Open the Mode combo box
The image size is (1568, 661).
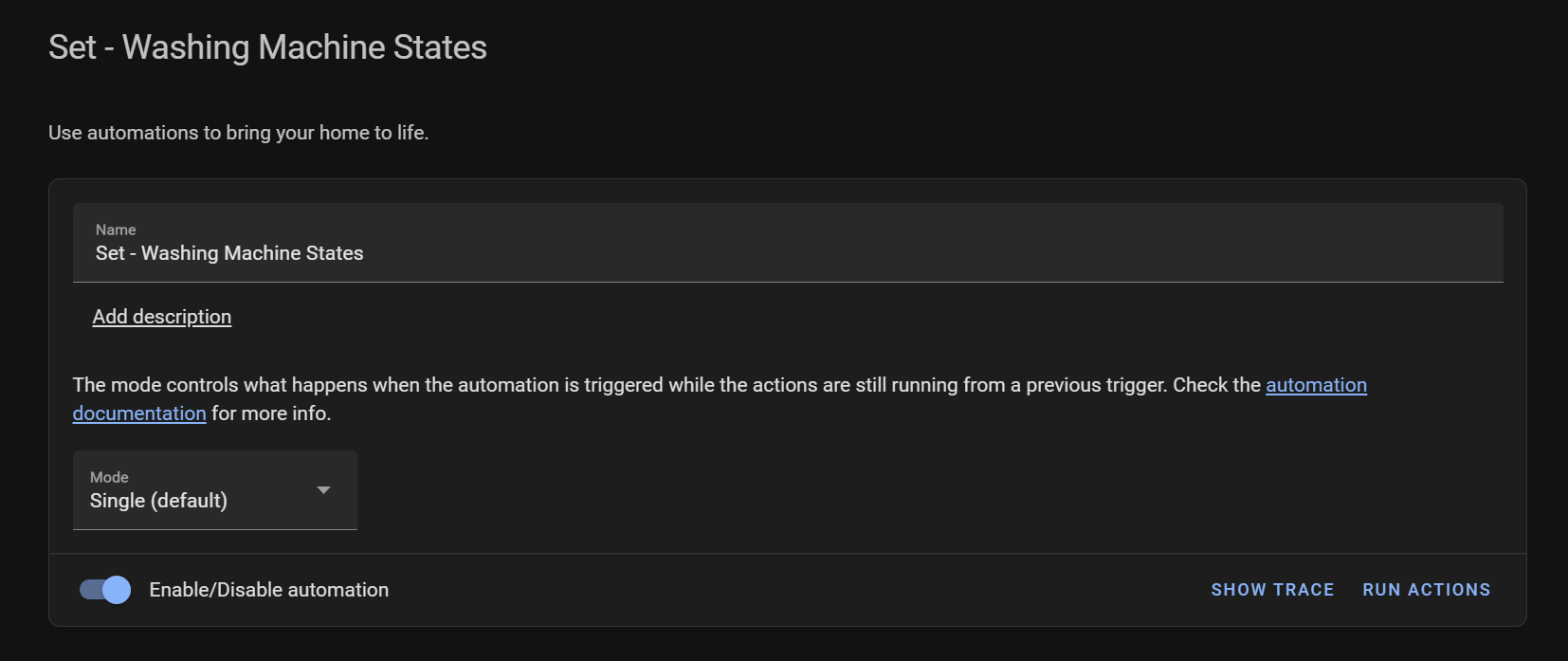pos(214,490)
